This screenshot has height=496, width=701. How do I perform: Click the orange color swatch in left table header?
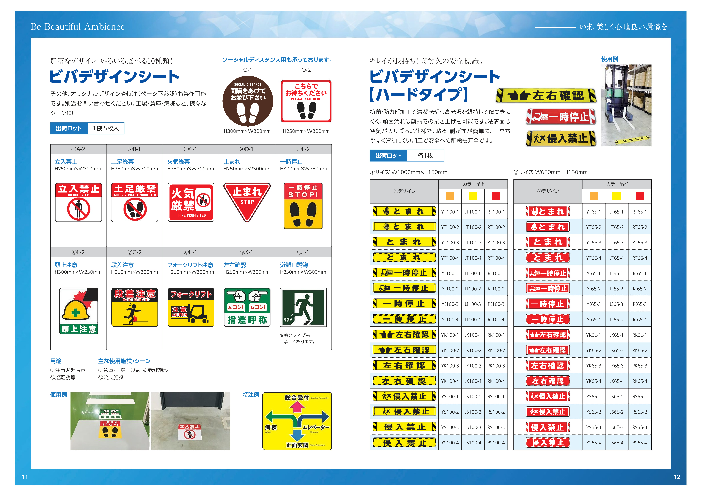coord(449,195)
